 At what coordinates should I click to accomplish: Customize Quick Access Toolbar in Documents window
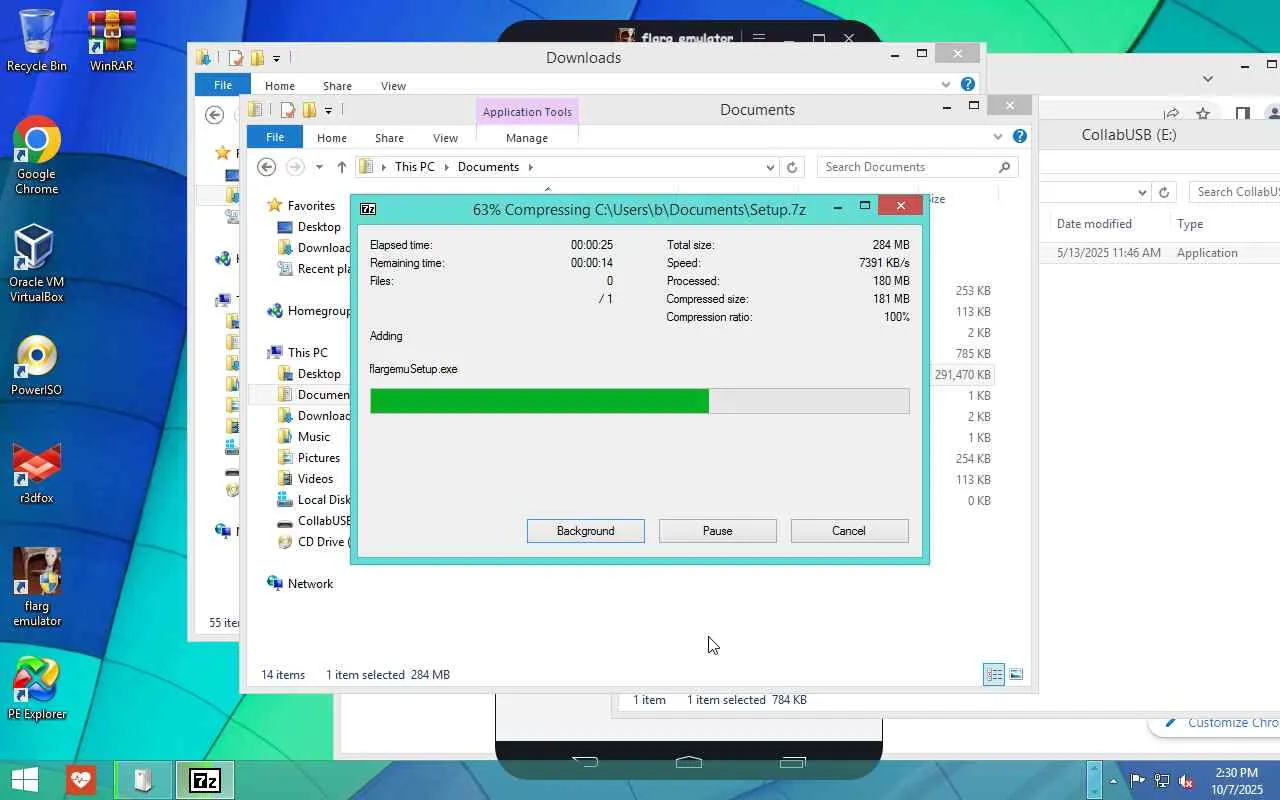[328, 110]
